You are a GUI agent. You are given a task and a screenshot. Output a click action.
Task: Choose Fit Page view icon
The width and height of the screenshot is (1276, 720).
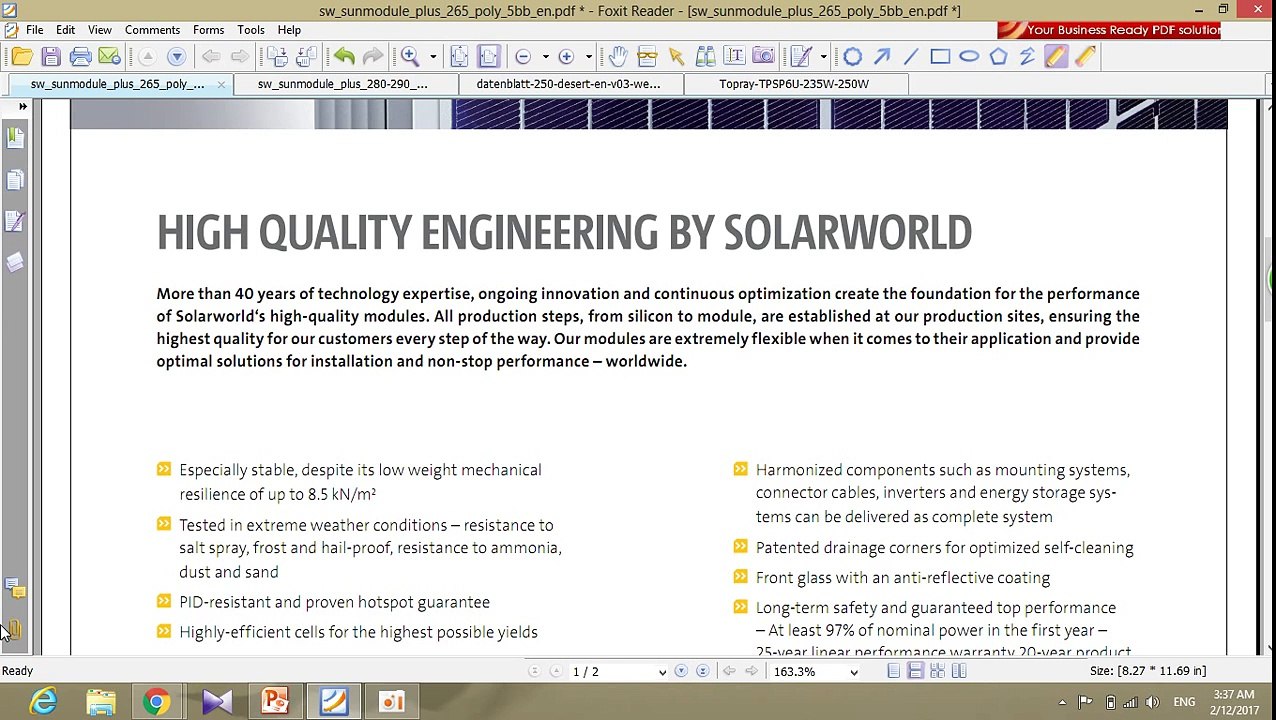pyautogui.click(x=459, y=57)
